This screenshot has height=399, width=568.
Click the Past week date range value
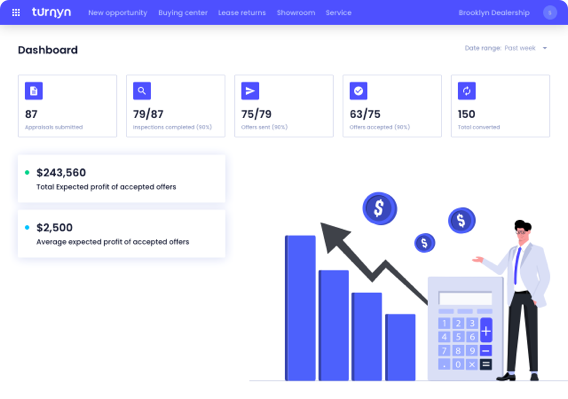pyautogui.click(x=520, y=48)
